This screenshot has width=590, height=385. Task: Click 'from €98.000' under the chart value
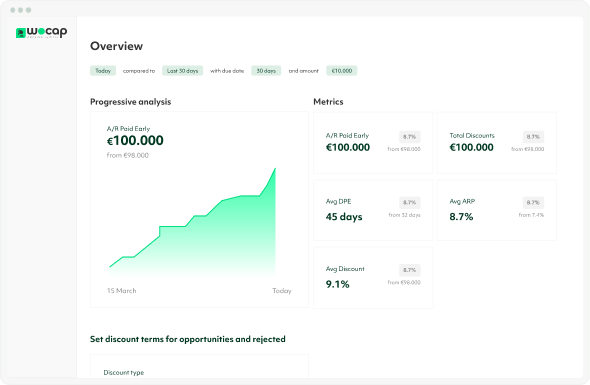coord(128,155)
